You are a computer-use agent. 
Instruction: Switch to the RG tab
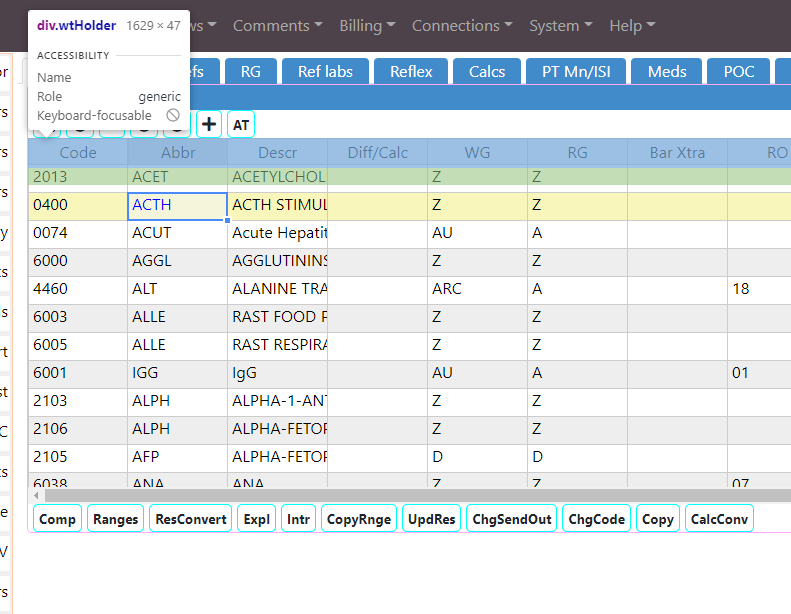(x=251, y=72)
